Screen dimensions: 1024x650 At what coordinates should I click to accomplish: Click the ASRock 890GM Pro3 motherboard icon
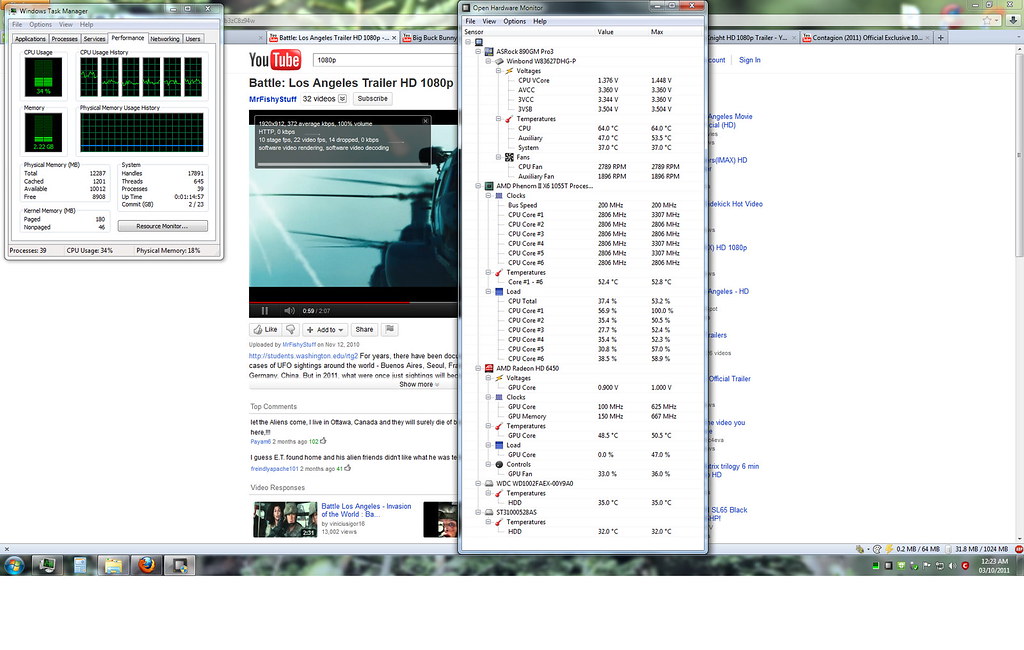pos(488,51)
